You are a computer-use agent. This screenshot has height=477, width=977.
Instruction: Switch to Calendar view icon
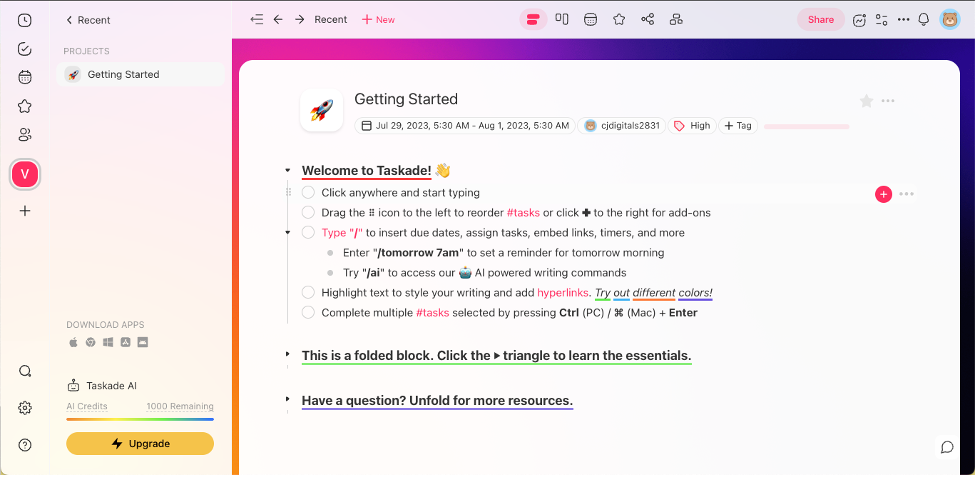click(590, 19)
